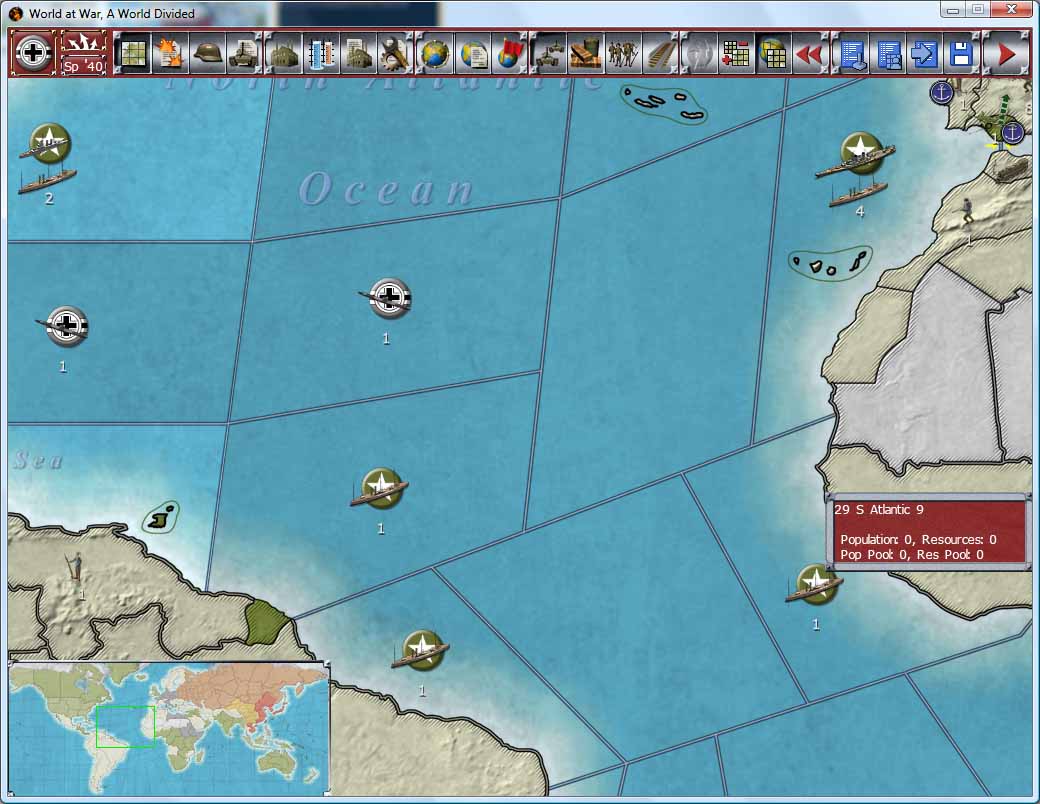Select the German submarine near the west edge
1040x804 pixels.
64,326
